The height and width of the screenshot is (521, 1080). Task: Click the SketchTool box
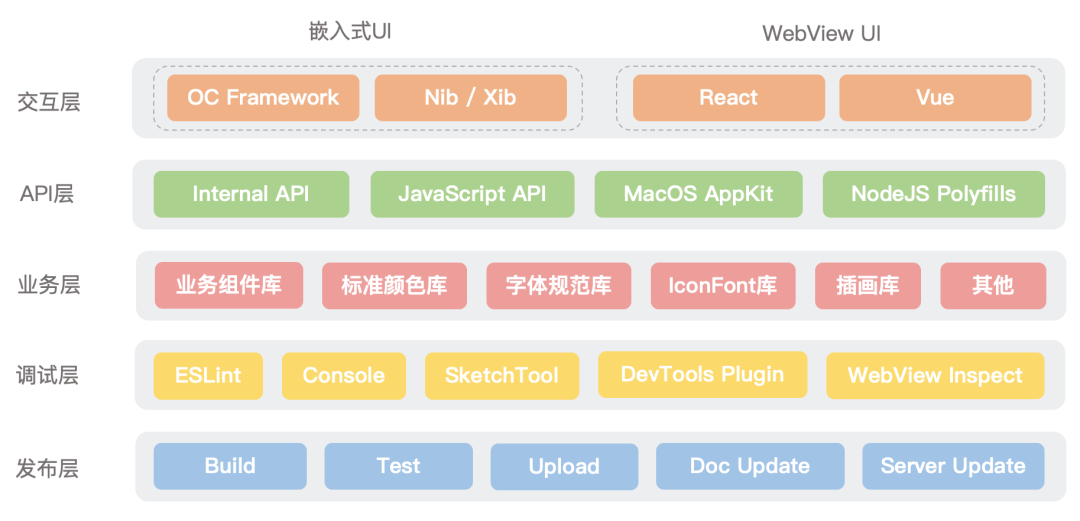[x=502, y=376]
